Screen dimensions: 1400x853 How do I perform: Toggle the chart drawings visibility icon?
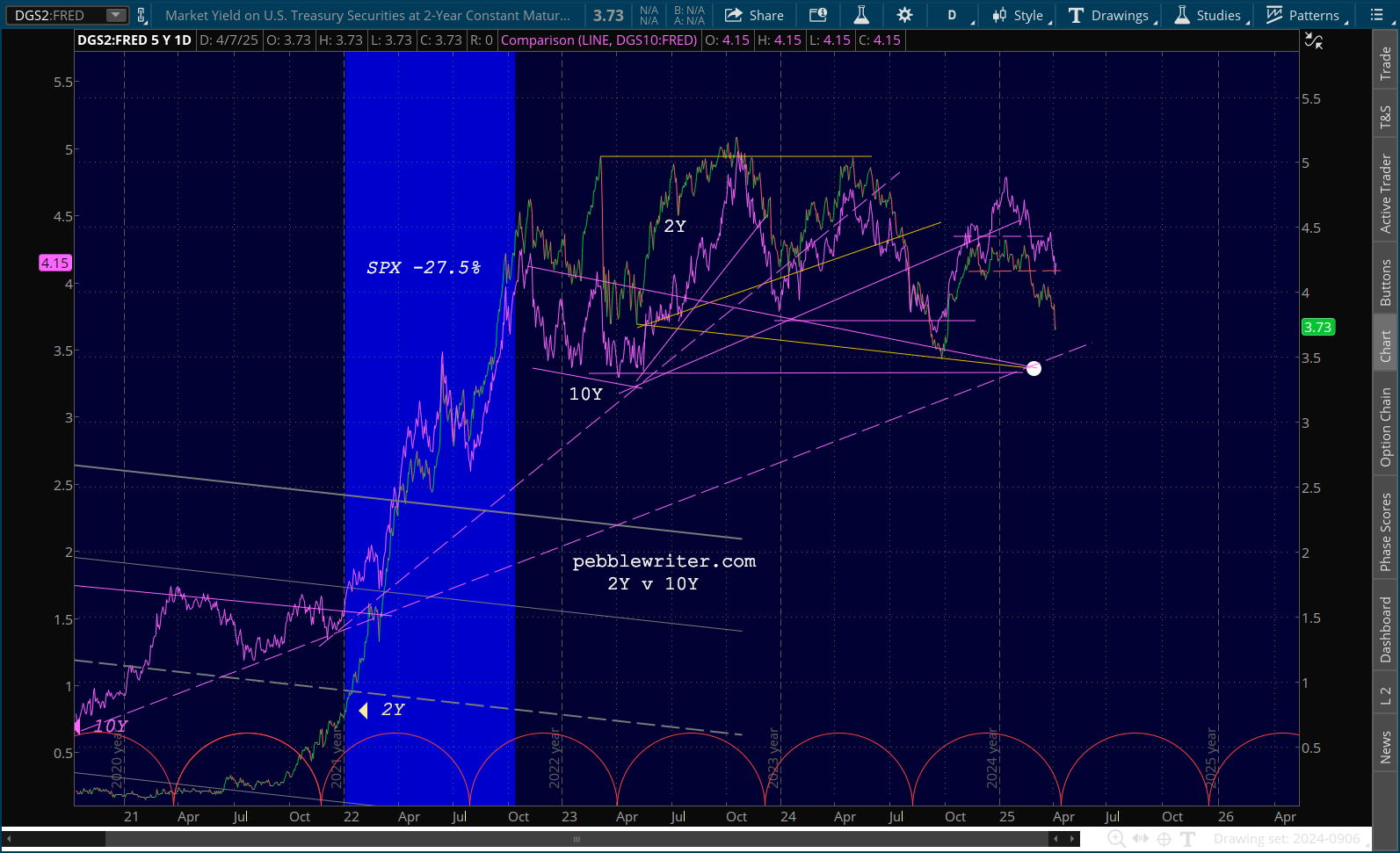click(1314, 40)
